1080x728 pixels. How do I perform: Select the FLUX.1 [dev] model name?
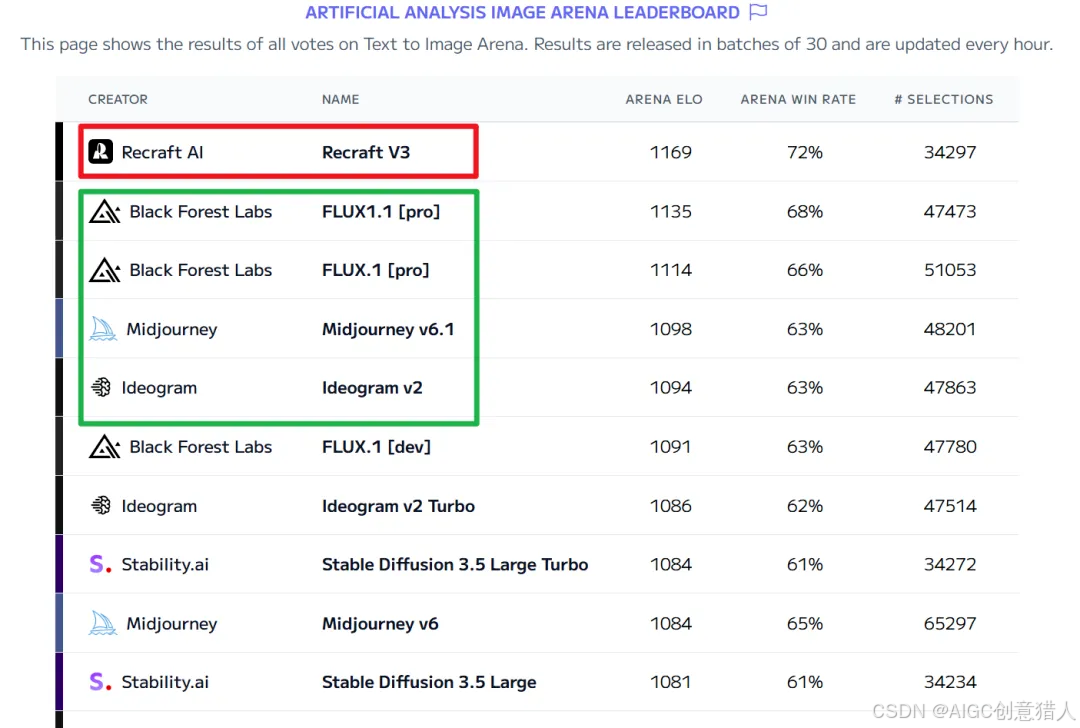click(x=376, y=447)
